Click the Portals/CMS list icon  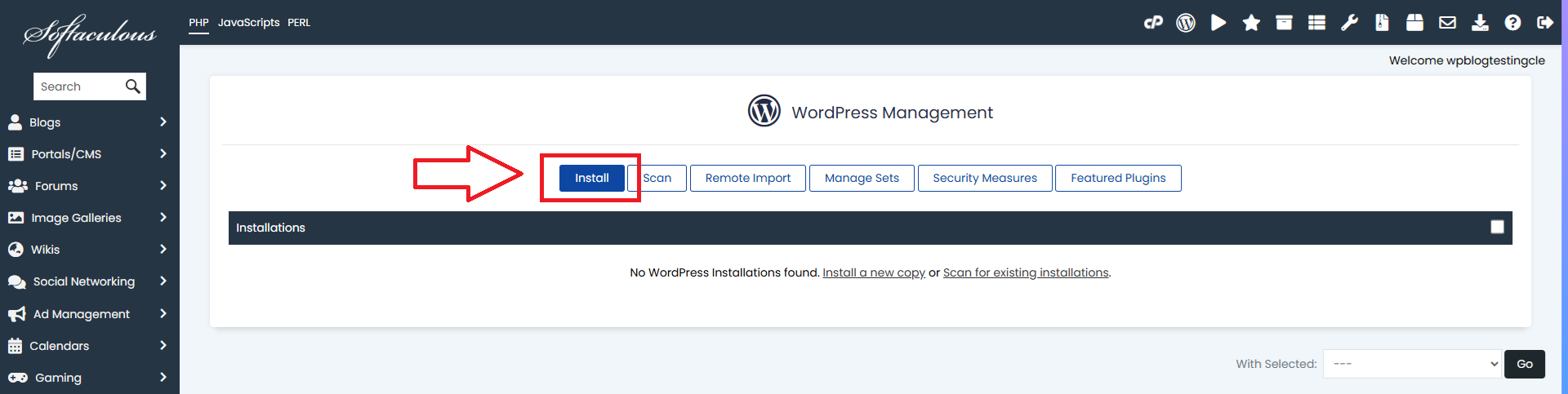pos(16,154)
